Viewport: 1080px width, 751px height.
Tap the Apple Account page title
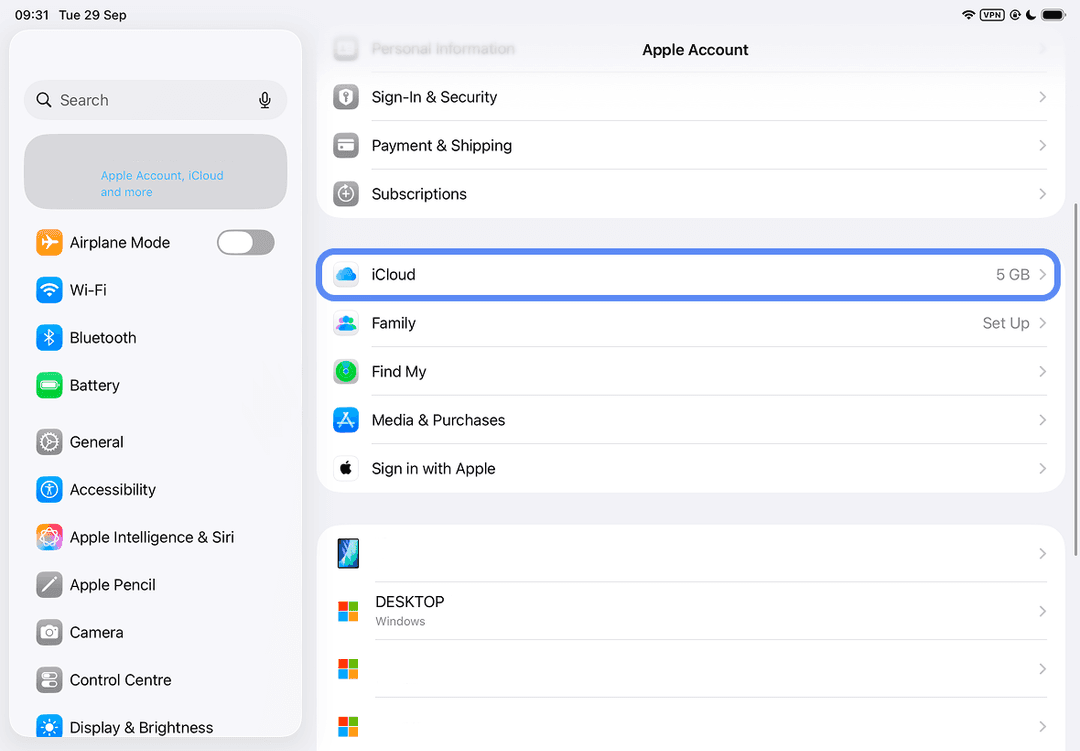695,50
